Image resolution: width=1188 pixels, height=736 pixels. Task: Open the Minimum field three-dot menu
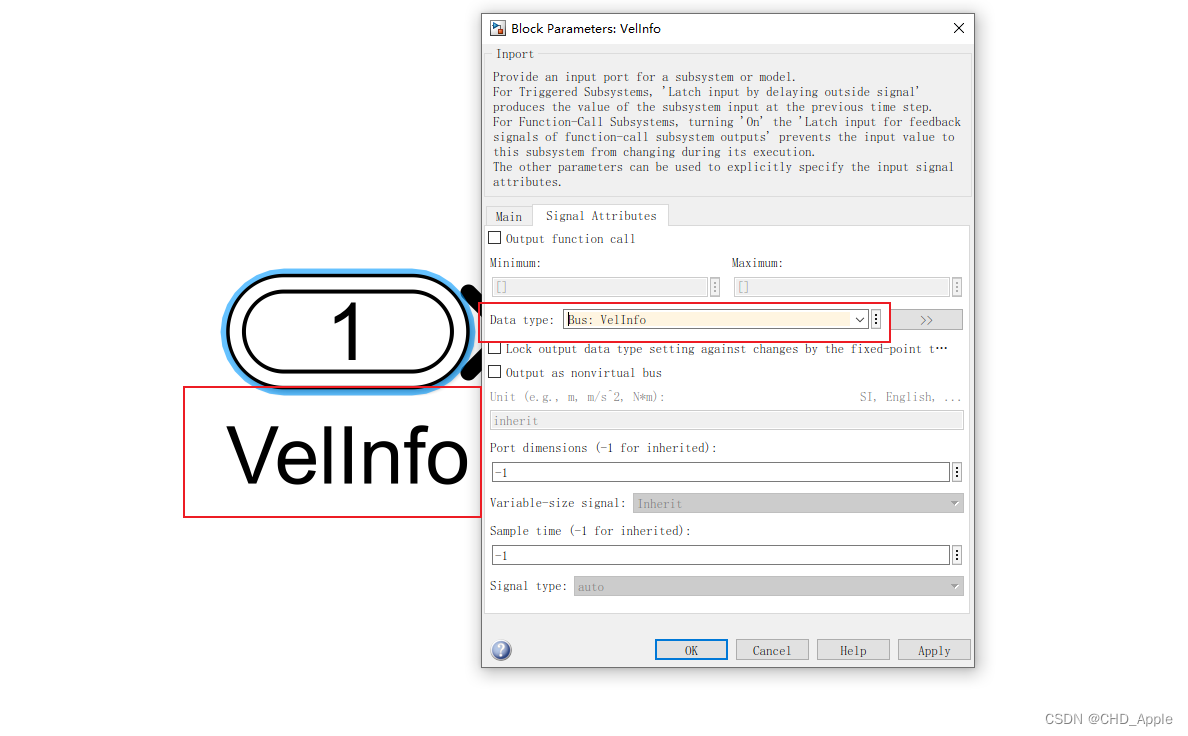[714, 287]
